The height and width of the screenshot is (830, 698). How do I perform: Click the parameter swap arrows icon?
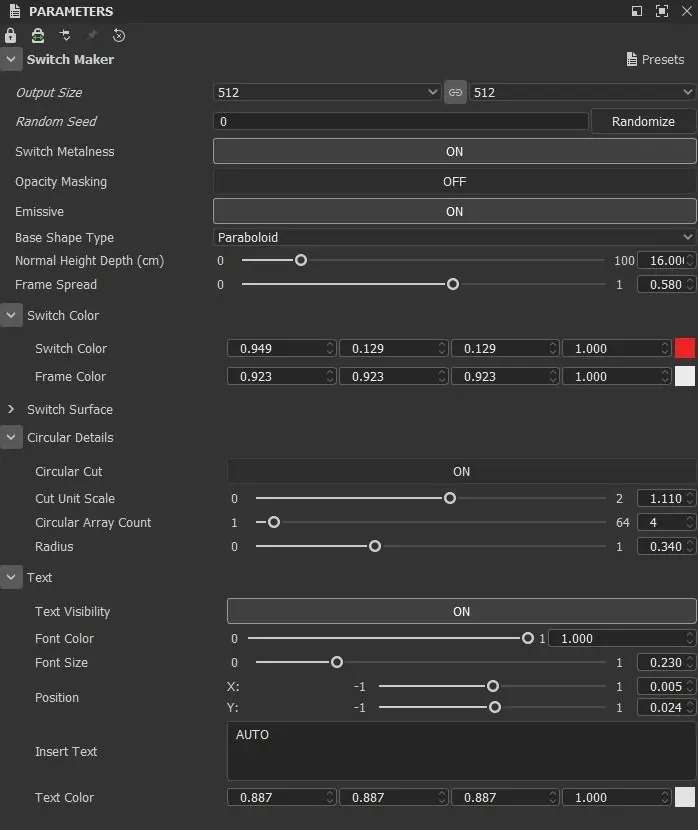(65, 35)
